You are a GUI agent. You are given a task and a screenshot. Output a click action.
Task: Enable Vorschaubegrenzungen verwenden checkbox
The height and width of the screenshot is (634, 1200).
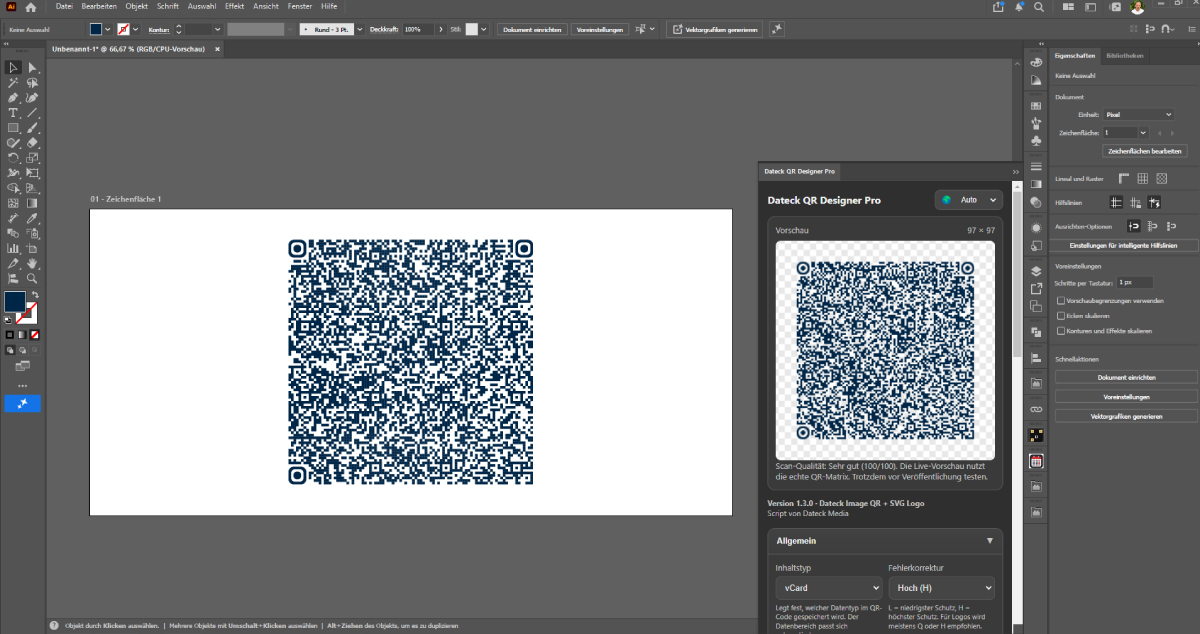click(x=1061, y=300)
